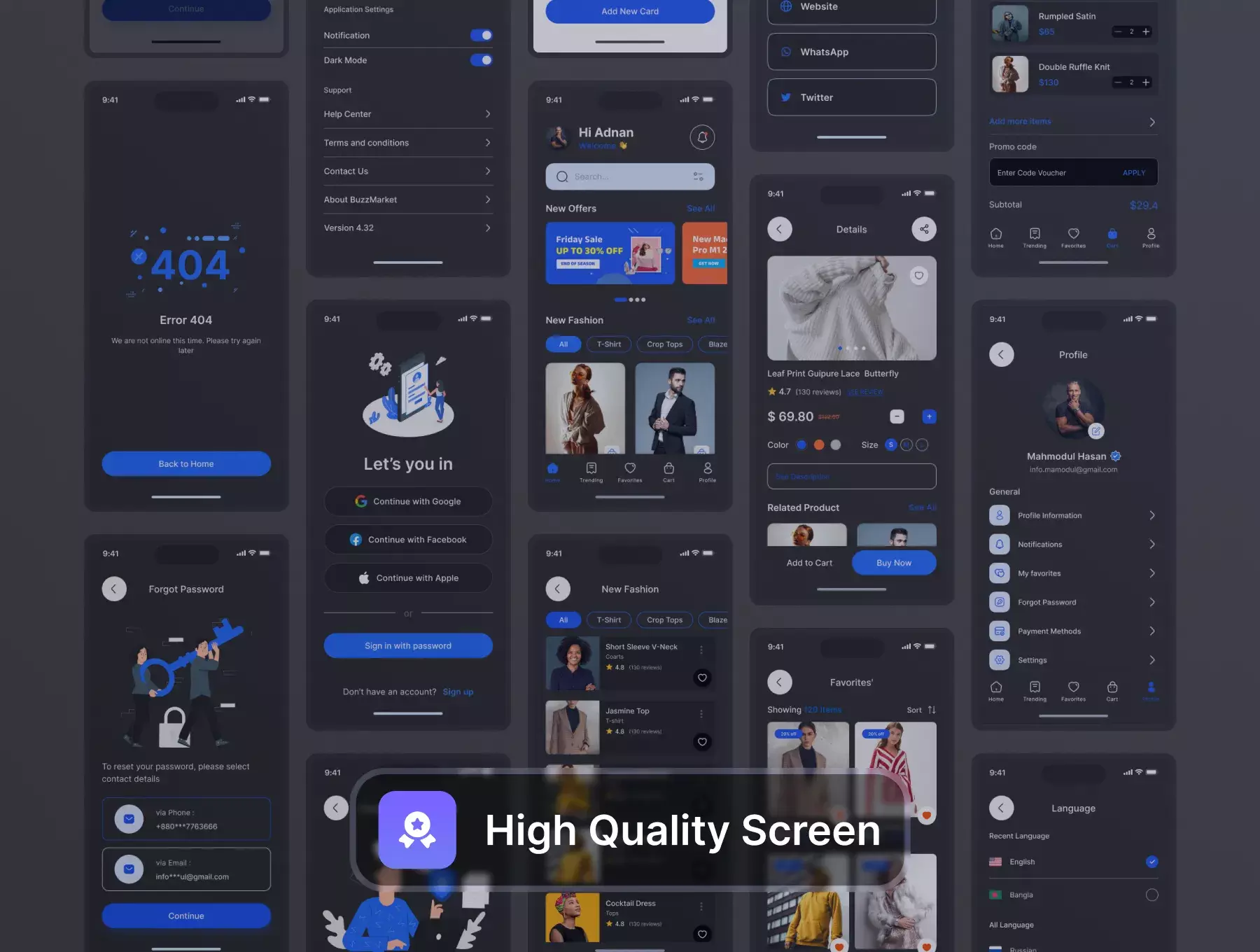Increase quantity of Rumpled Satin
This screenshot has width=1260, height=952.
pos(1146,31)
